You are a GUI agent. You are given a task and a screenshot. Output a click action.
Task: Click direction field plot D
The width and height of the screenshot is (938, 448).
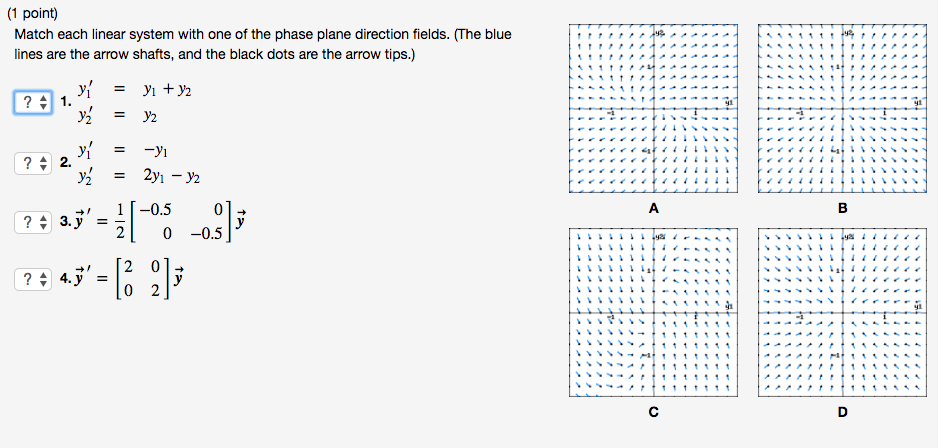[842, 312]
